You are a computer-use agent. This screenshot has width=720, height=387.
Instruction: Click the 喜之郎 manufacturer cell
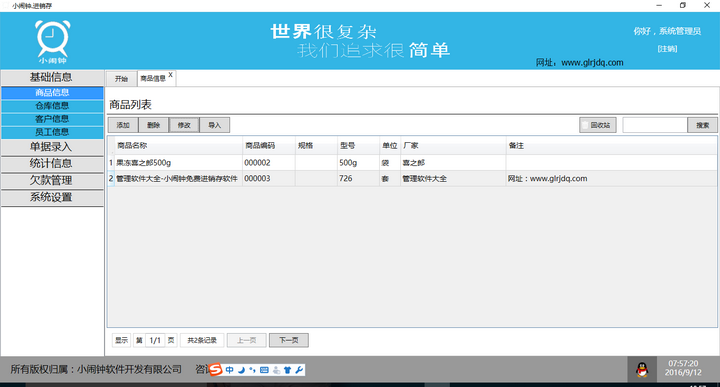pos(453,163)
